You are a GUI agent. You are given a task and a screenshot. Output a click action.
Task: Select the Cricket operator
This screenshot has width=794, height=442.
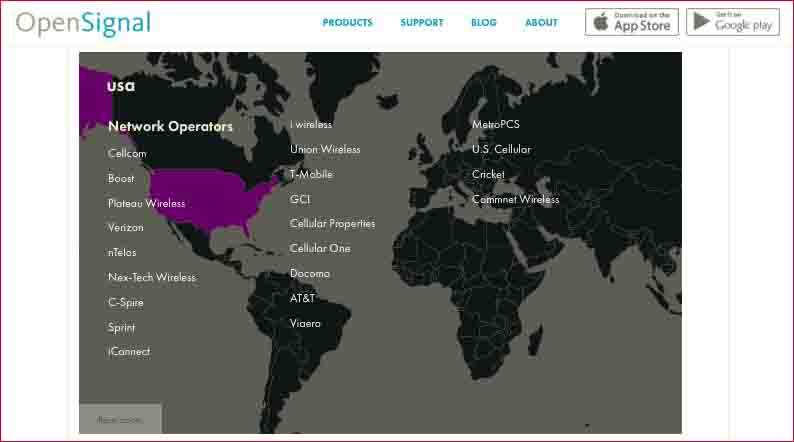(488, 174)
